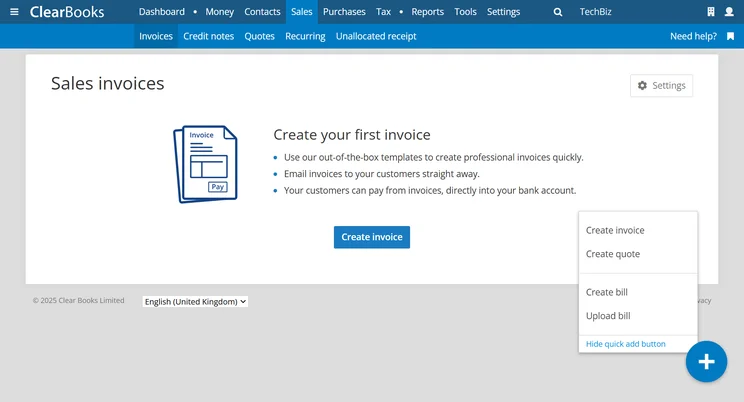This screenshot has height=402, width=744.
Task: Open the Tools menu
Action: [465, 12]
